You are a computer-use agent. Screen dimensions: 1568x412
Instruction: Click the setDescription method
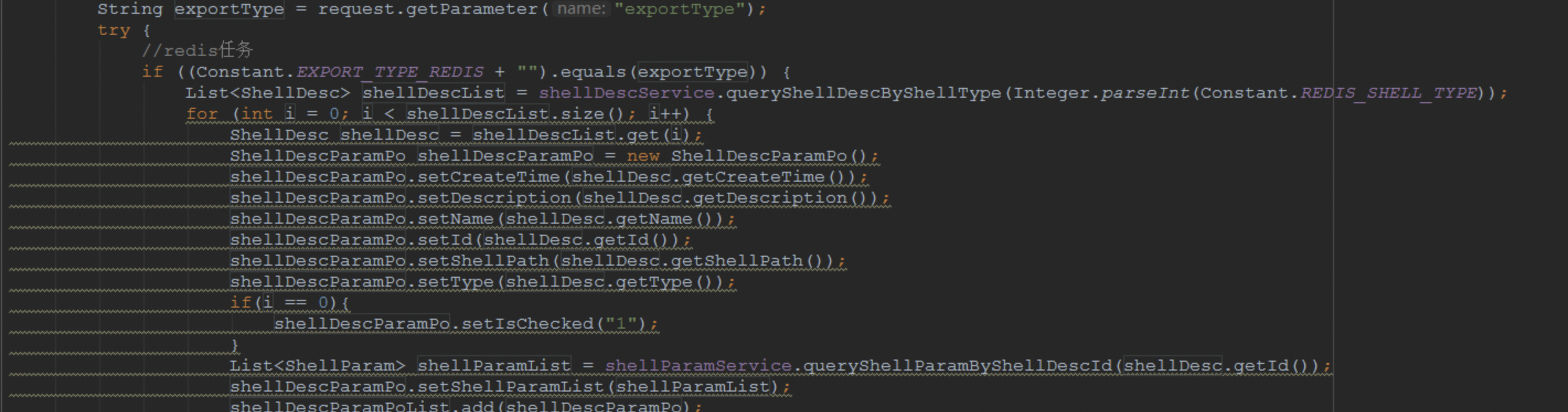click(494, 198)
